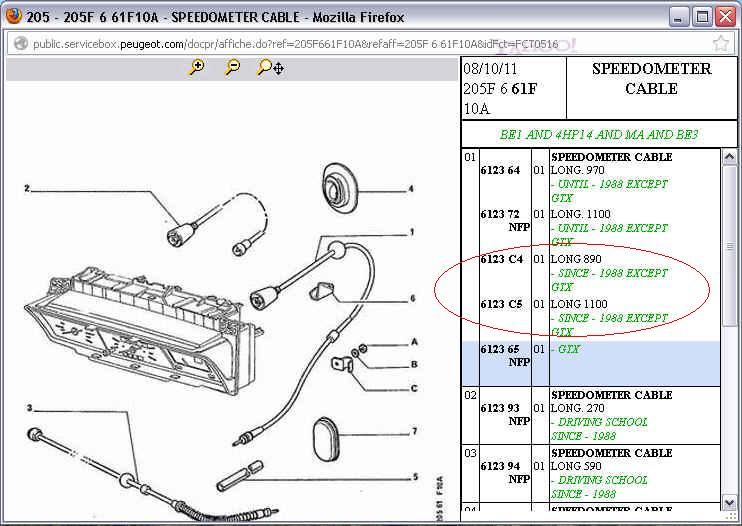Click callout letter A in the diagram
The width and height of the screenshot is (742, 526).
(x=415, y=342)
